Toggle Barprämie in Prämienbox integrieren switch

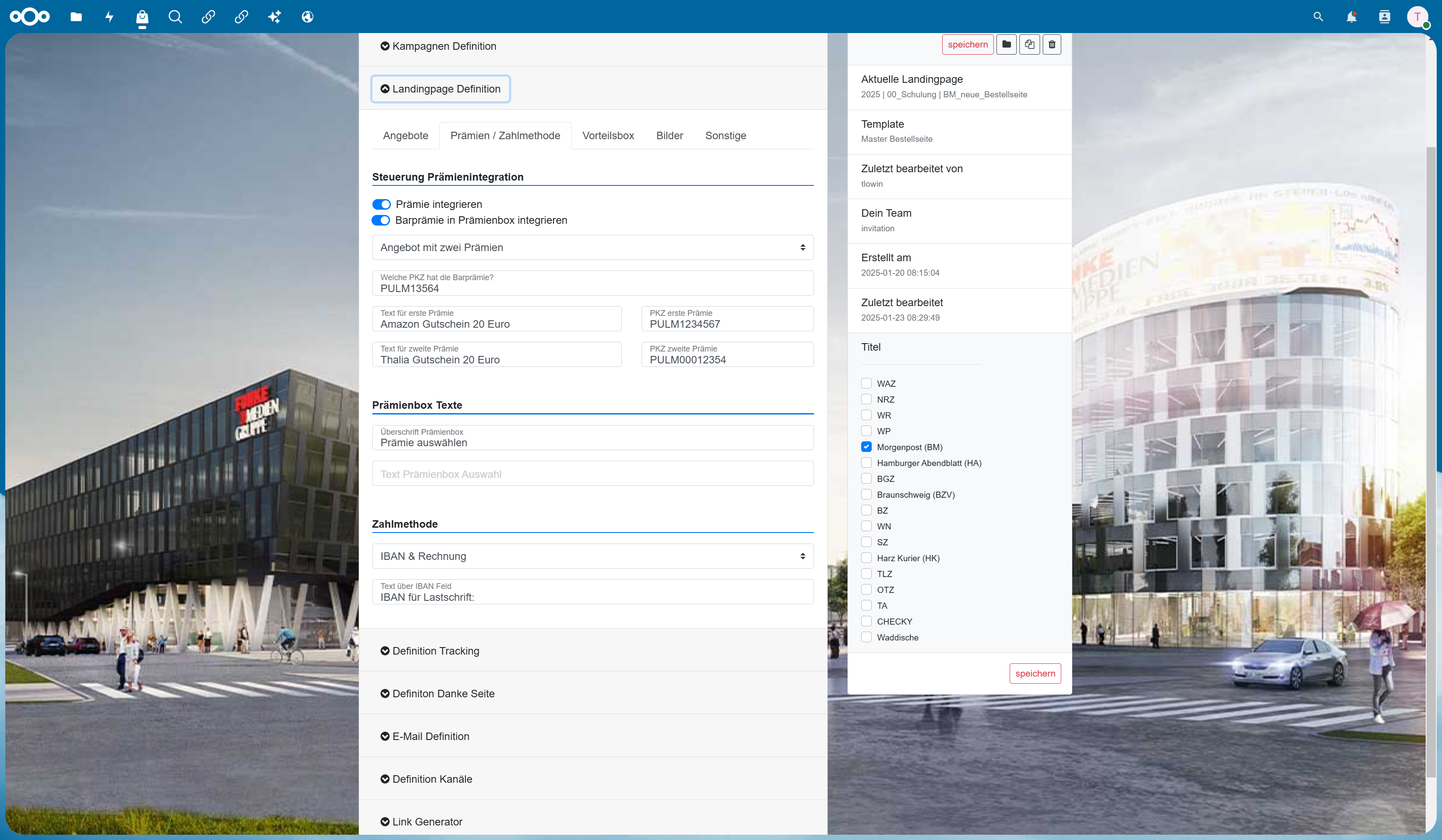point(380,220)
